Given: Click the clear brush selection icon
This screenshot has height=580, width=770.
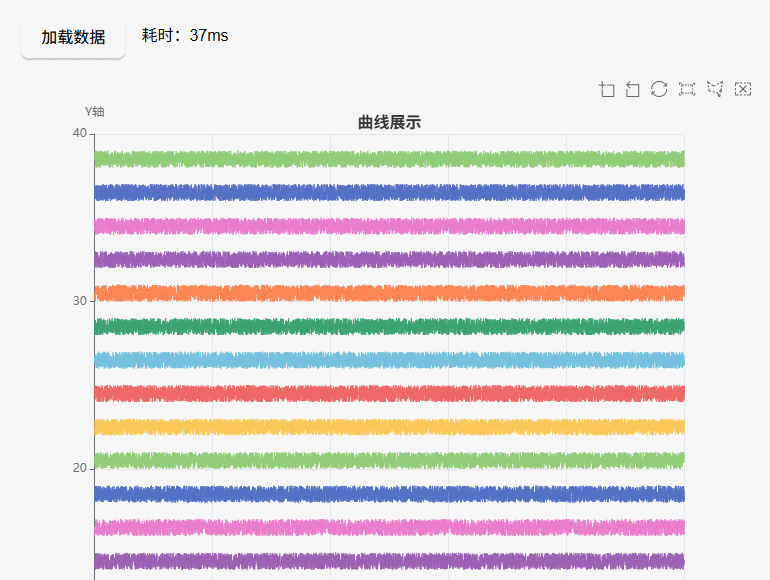Looking at the screenshot, I should tap(742, 89).
